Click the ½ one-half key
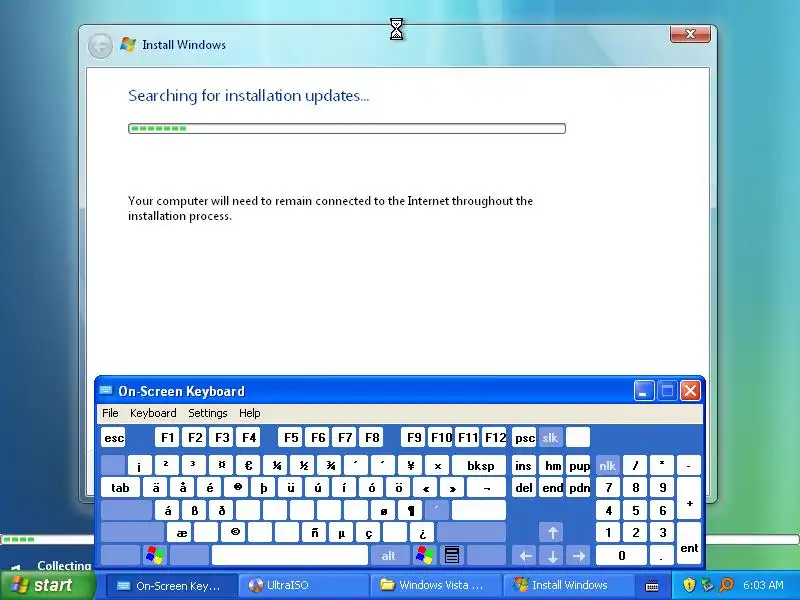The width and height of the screenshot is (800, 600). tap(303, 465)
